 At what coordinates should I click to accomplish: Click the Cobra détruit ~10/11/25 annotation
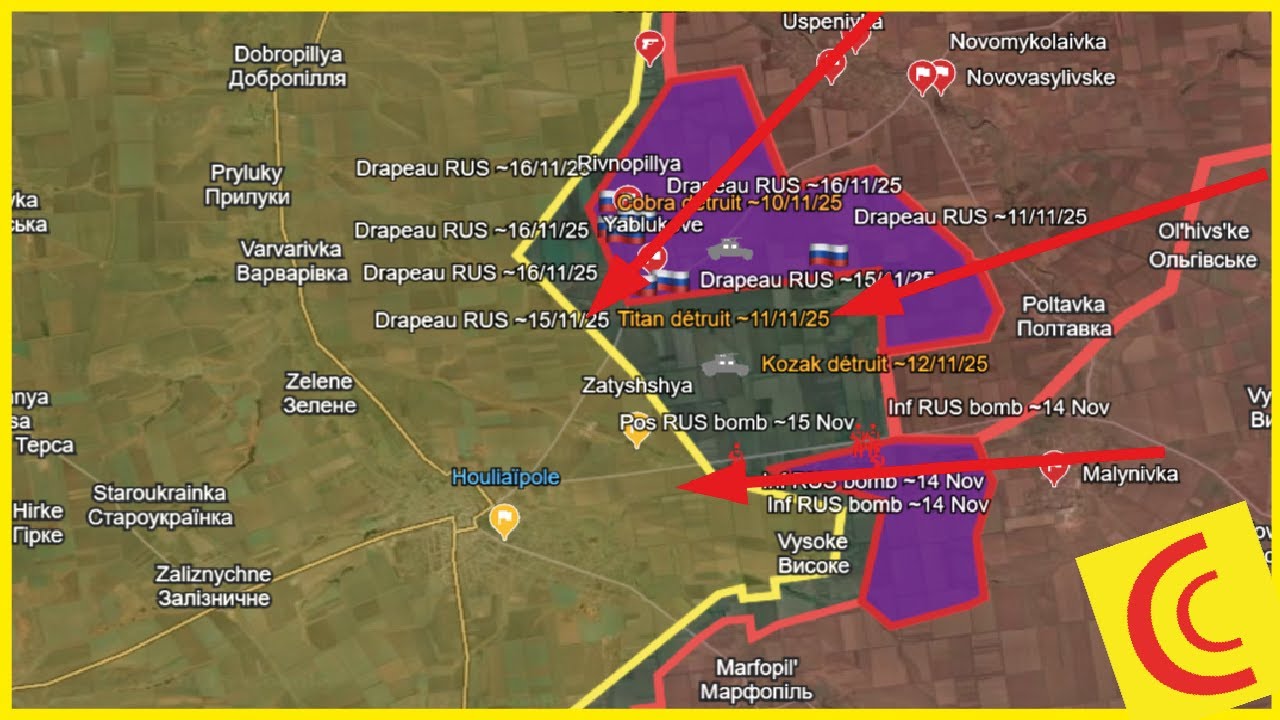coord(730,203)
